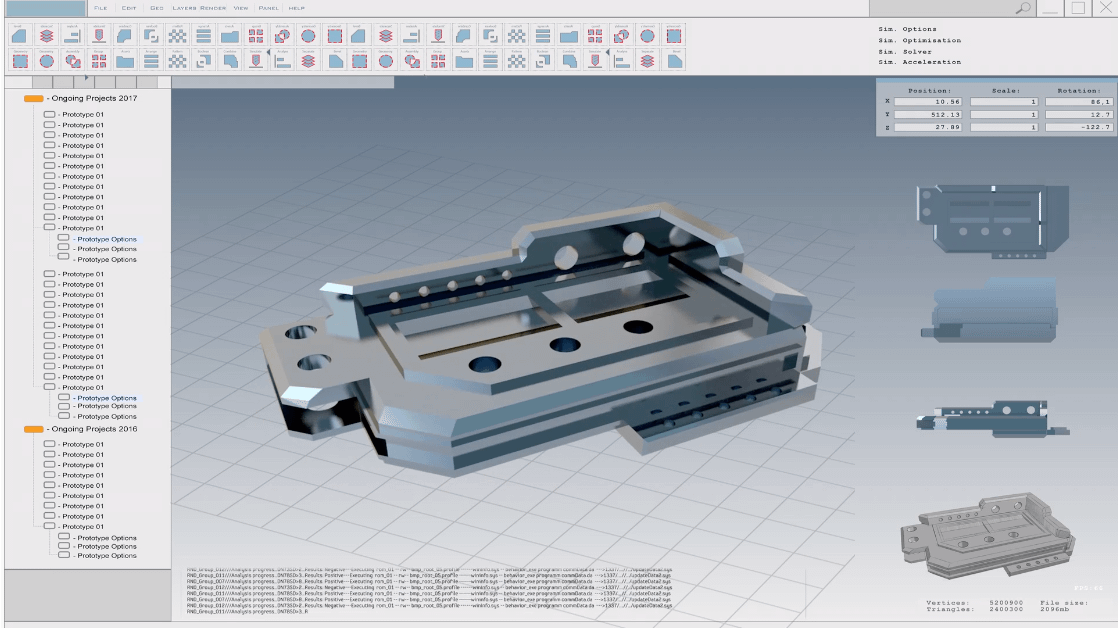Viewport: 1118px width, 628px height.
Task: Click the leftmost icon in the top toolbar row
Action: point(19,34)
